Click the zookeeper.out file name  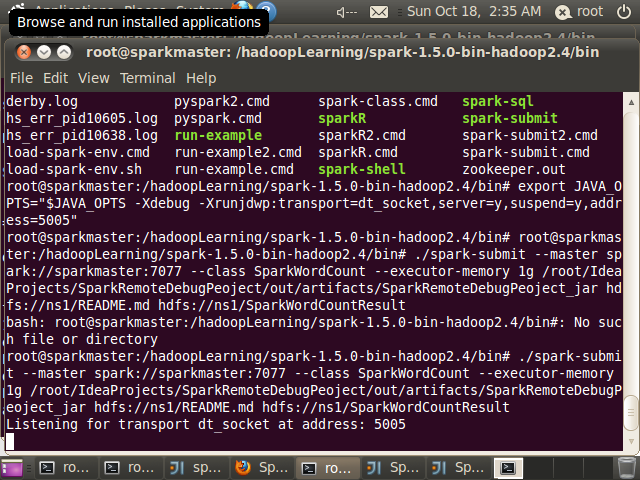click(514, 169)
